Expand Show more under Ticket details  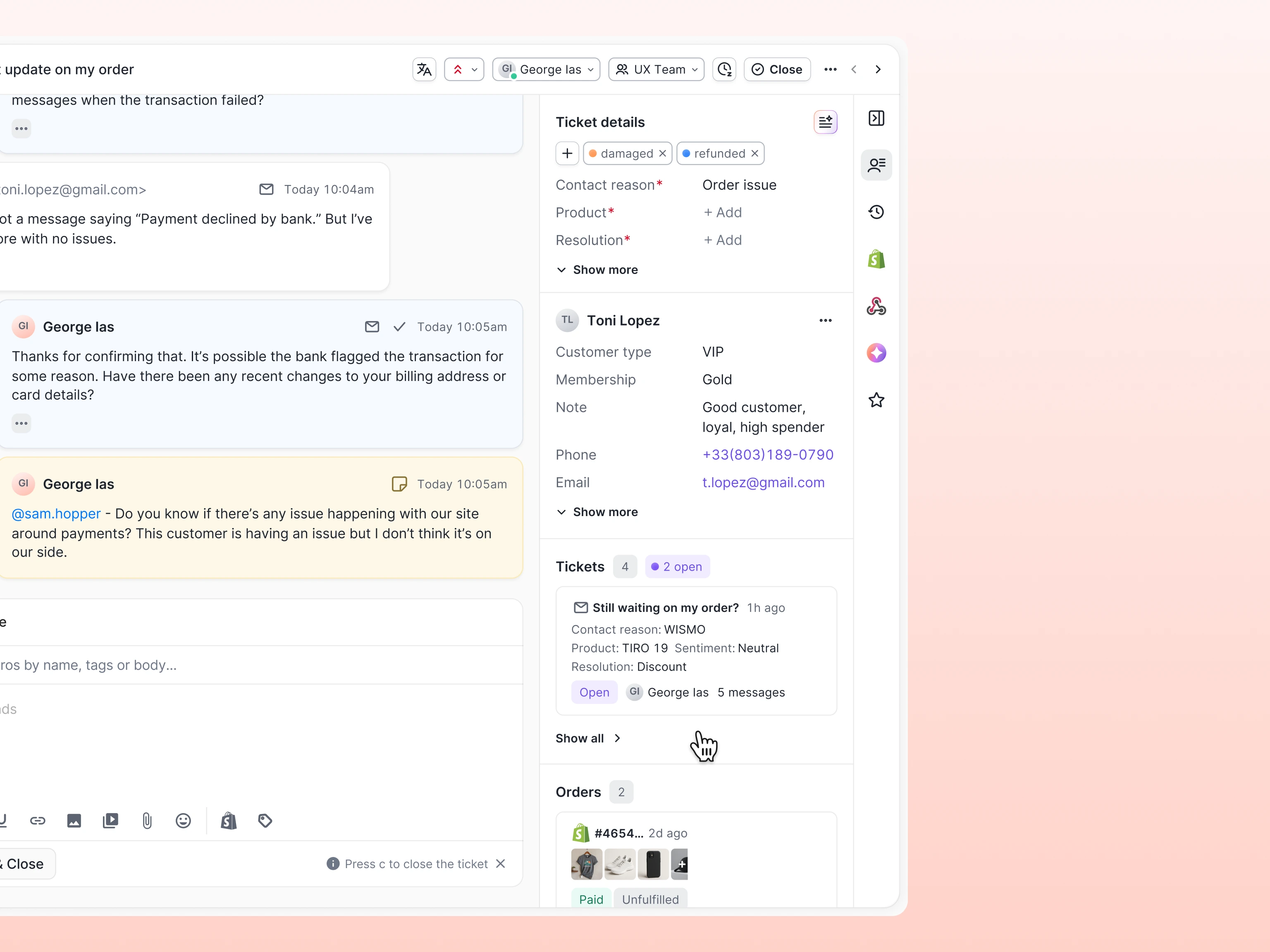[x=597, y=270]
